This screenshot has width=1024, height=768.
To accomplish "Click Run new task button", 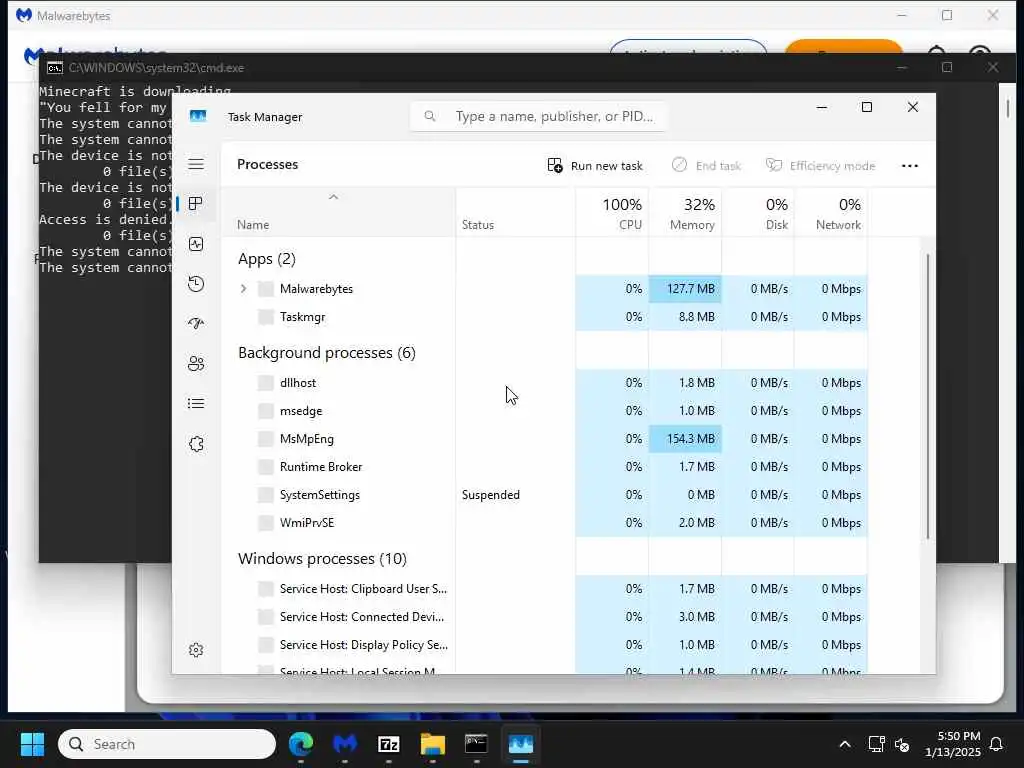I will [595, 166].
